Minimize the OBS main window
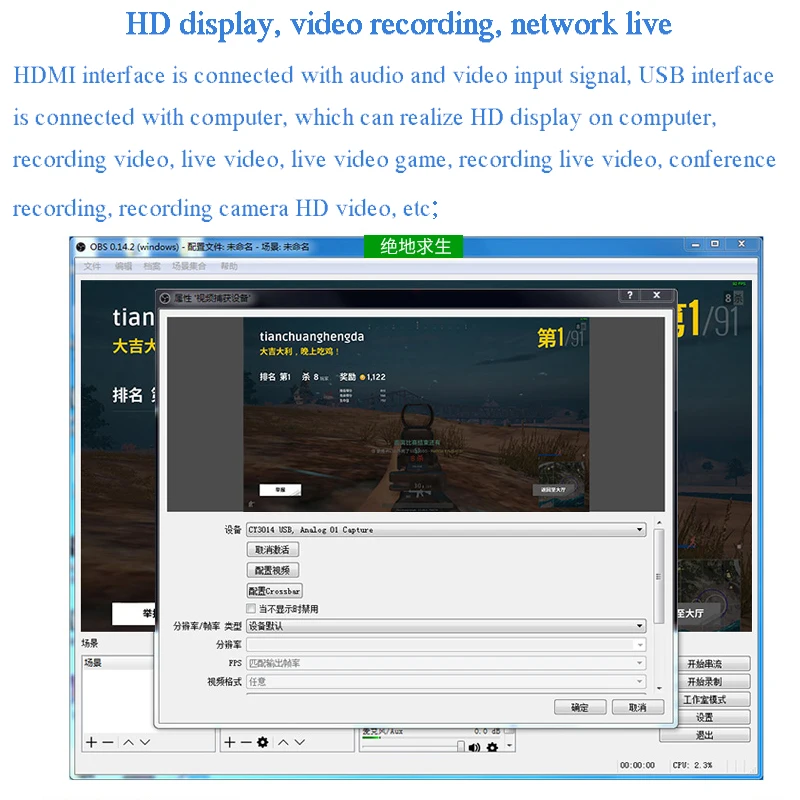The width and height of the screenshot is (800, 800). coord(695,245)
